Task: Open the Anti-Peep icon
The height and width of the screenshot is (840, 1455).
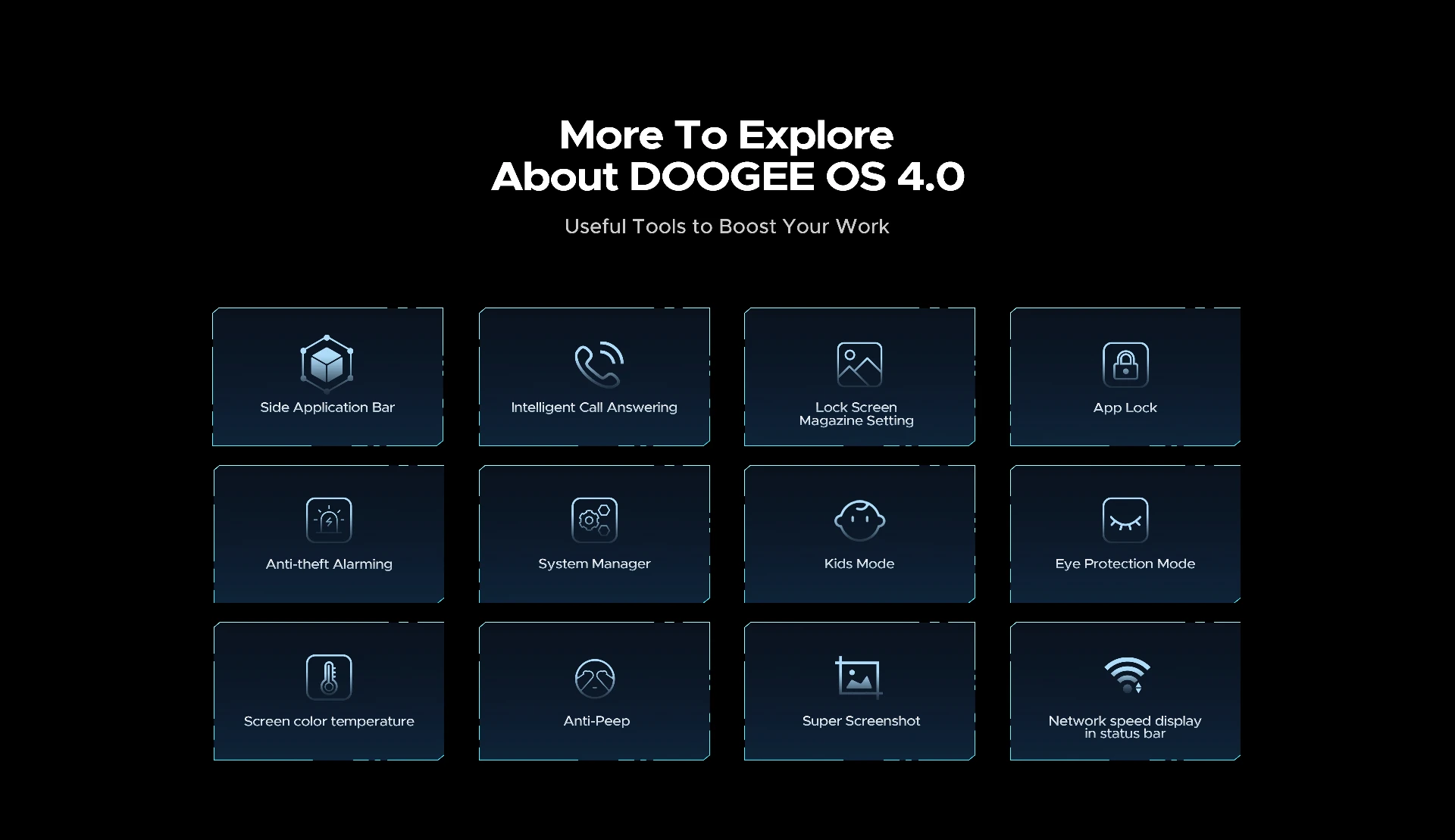Action: click(595, 678)
